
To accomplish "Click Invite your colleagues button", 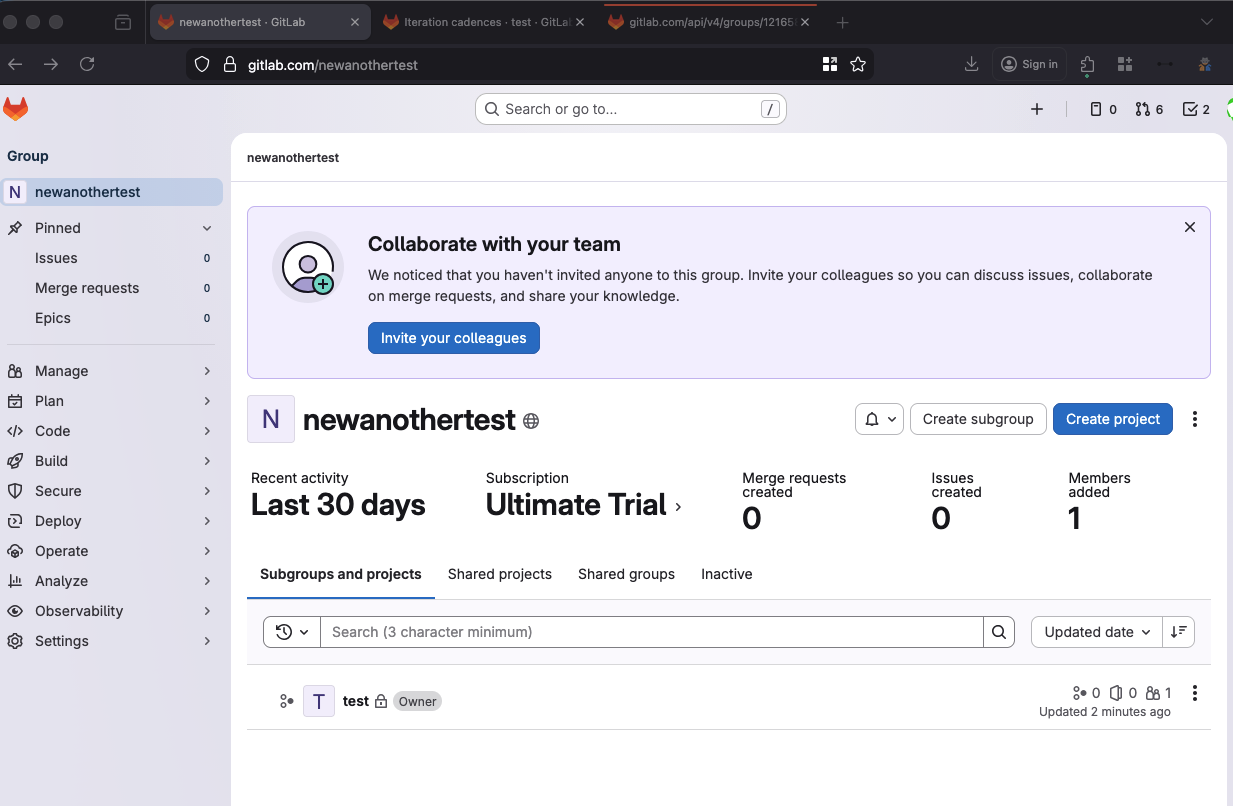I will (x=453, y=338).
